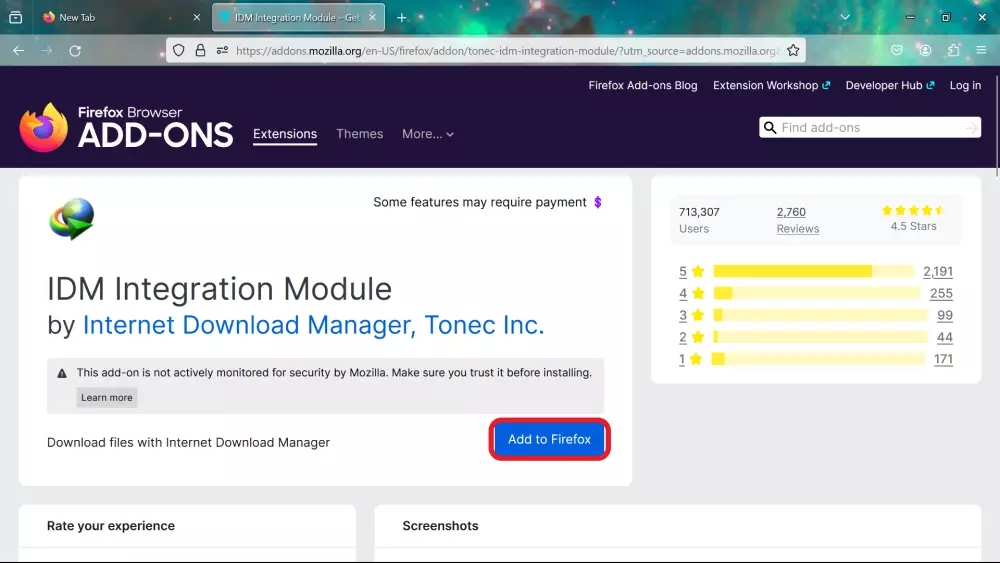1000x563 pixels.
Task: Open the Extension Workshop link
Action: (772, 85)
